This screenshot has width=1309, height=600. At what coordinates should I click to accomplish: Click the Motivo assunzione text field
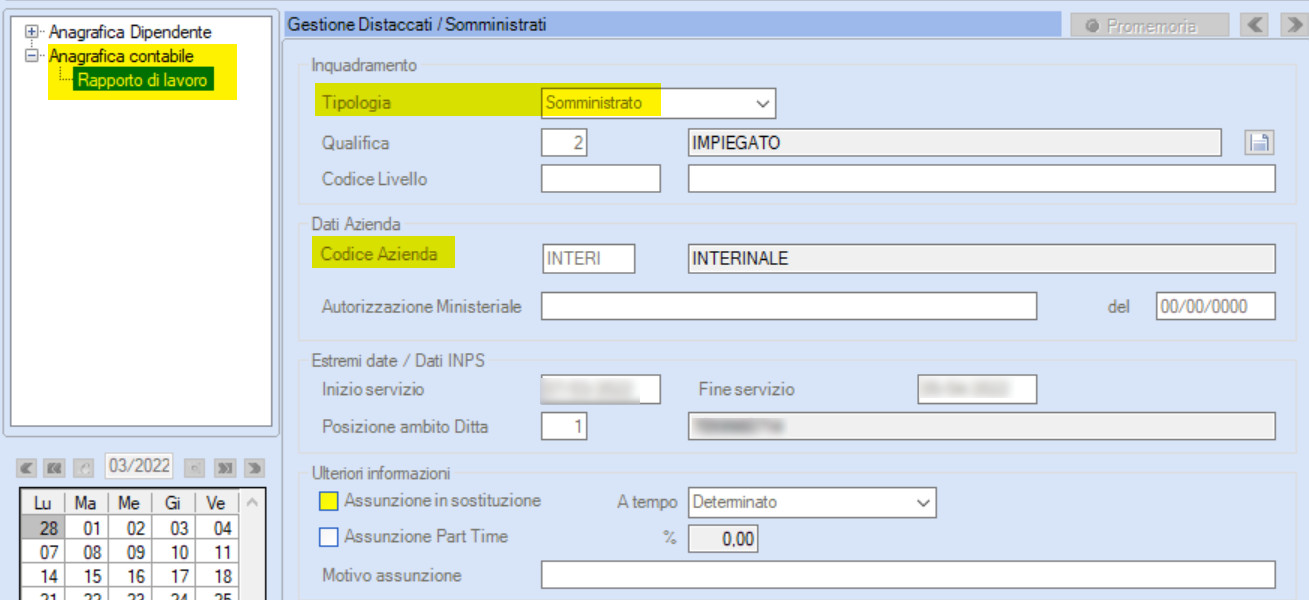point(908,575)
